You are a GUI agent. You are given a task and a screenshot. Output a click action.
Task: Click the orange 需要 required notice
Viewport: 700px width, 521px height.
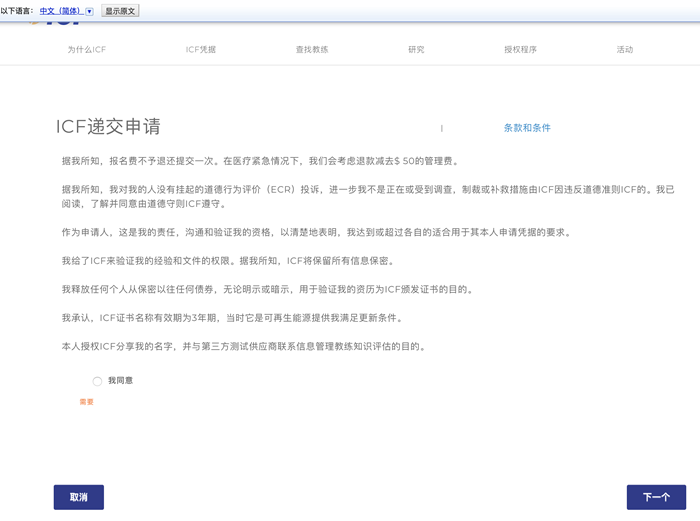click(x=87, y=402)
